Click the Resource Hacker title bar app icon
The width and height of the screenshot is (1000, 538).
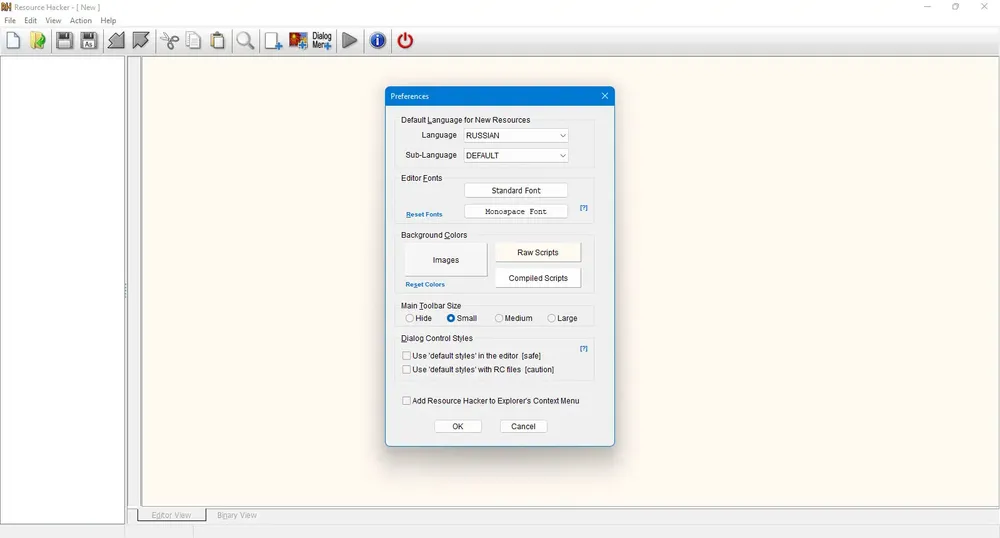tap(6, 7)
